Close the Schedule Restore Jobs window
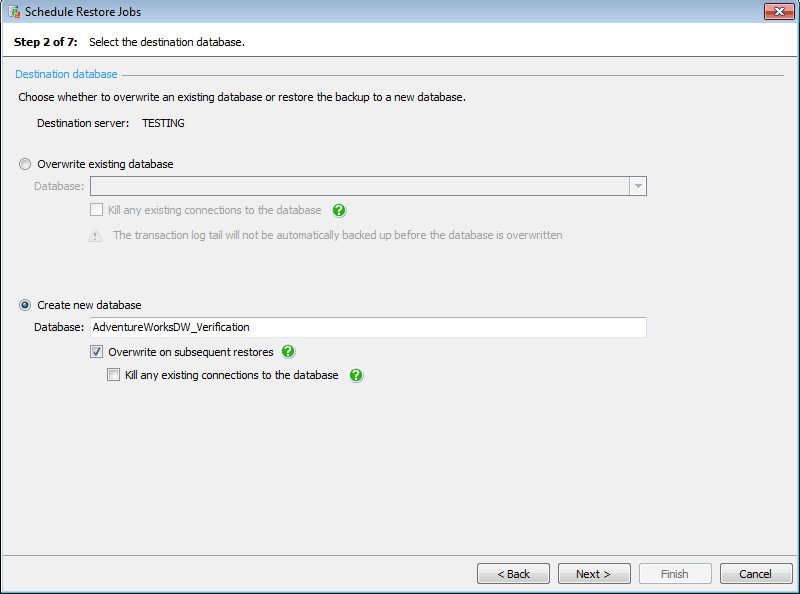 [779, 11]
